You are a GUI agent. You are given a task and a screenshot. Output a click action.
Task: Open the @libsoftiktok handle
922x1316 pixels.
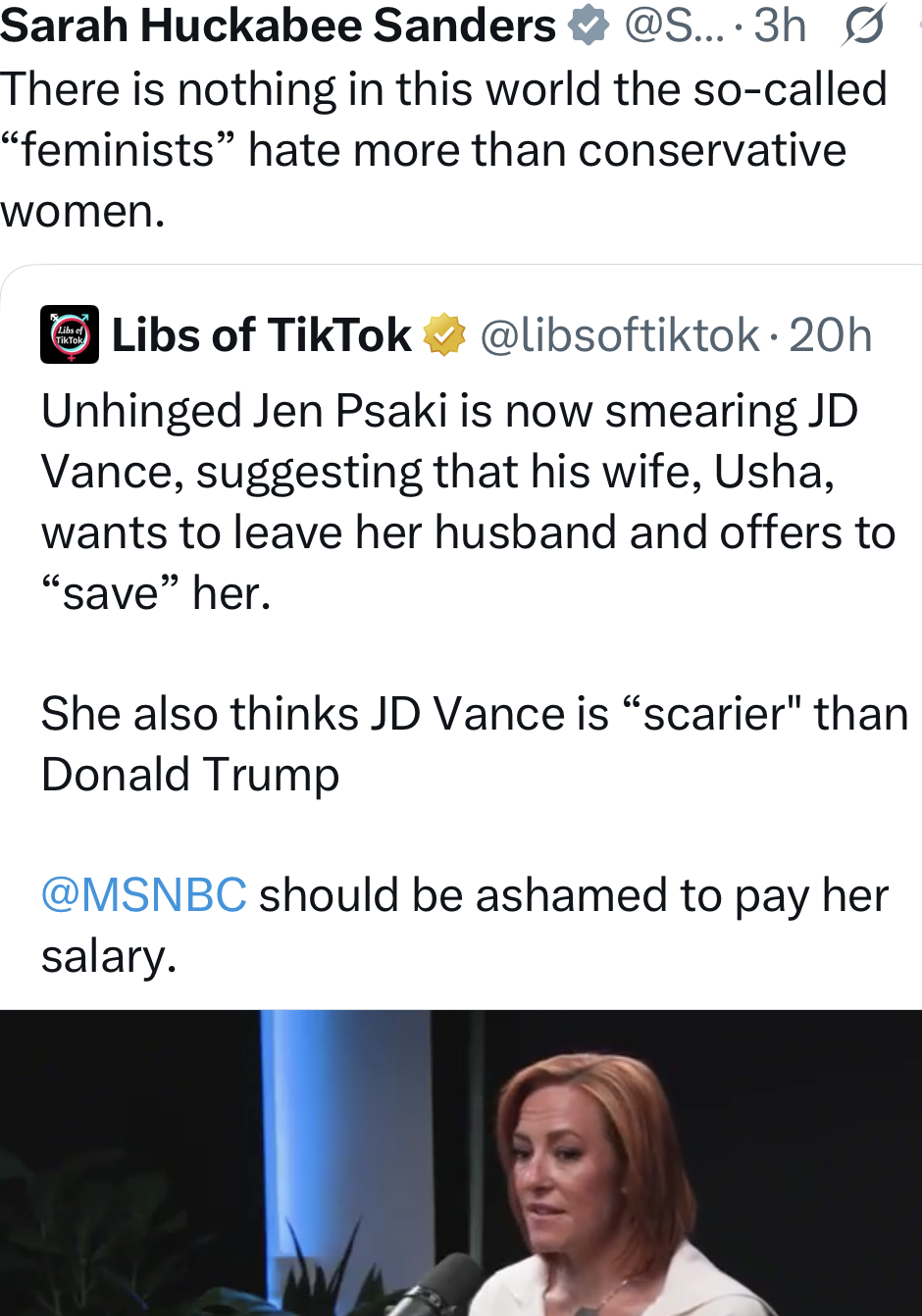coord(620,335)
